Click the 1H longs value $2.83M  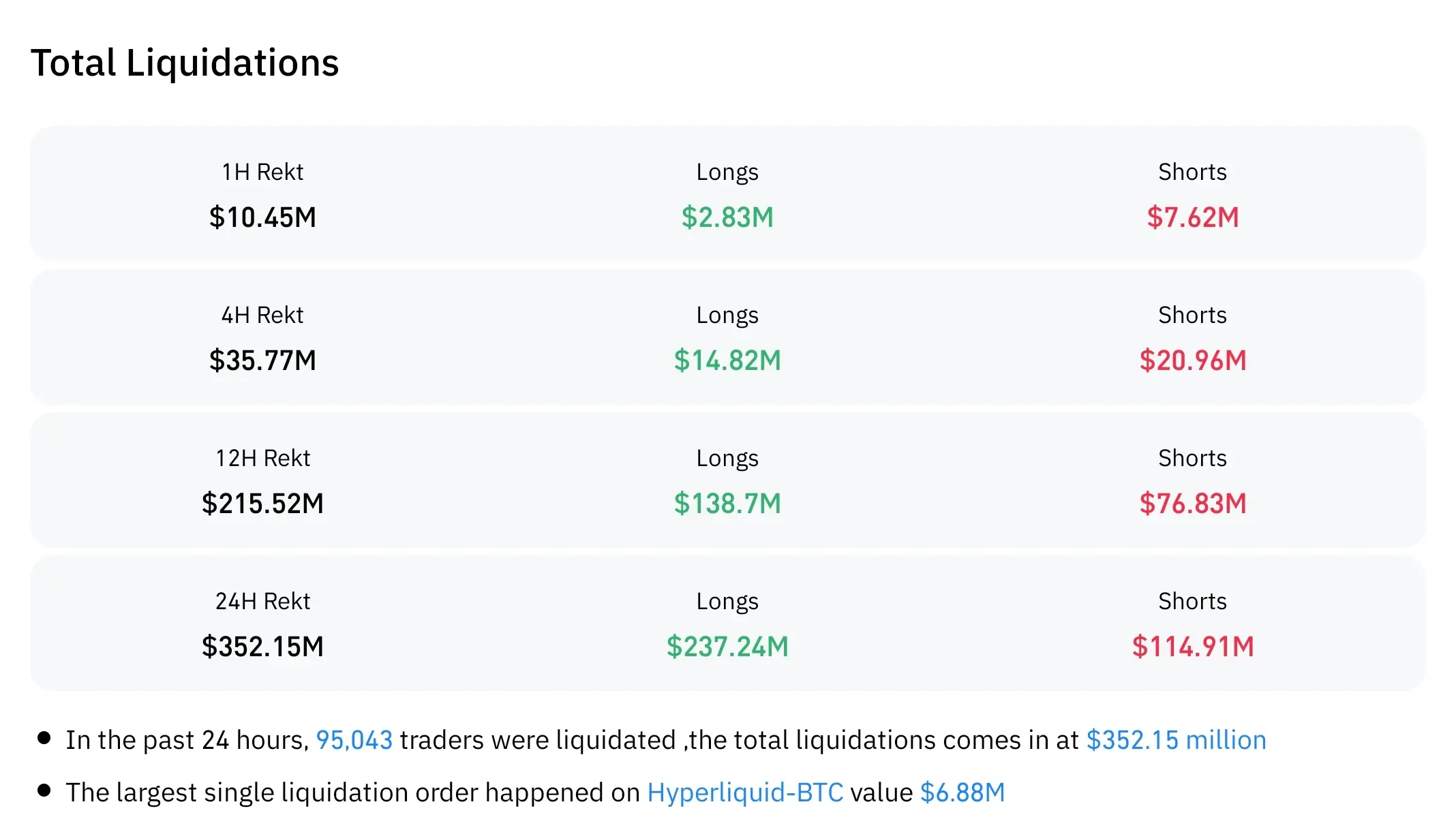point(727,217)
